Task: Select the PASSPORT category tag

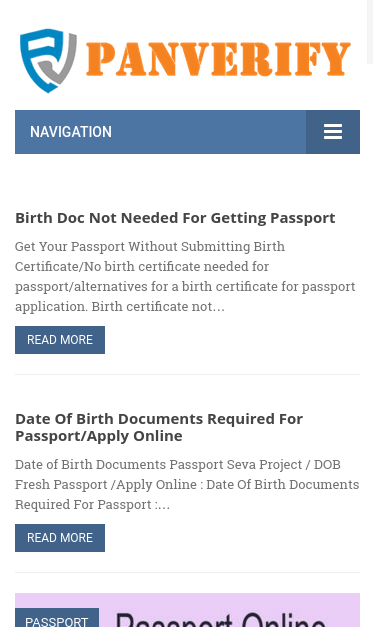Action: coord(57,618)
